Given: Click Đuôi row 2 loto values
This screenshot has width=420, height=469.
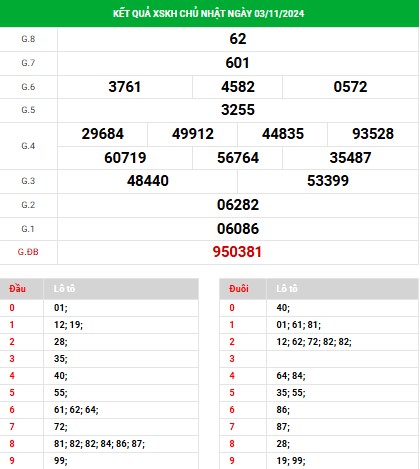Looking at the screenshot, I should coord(314,342).
